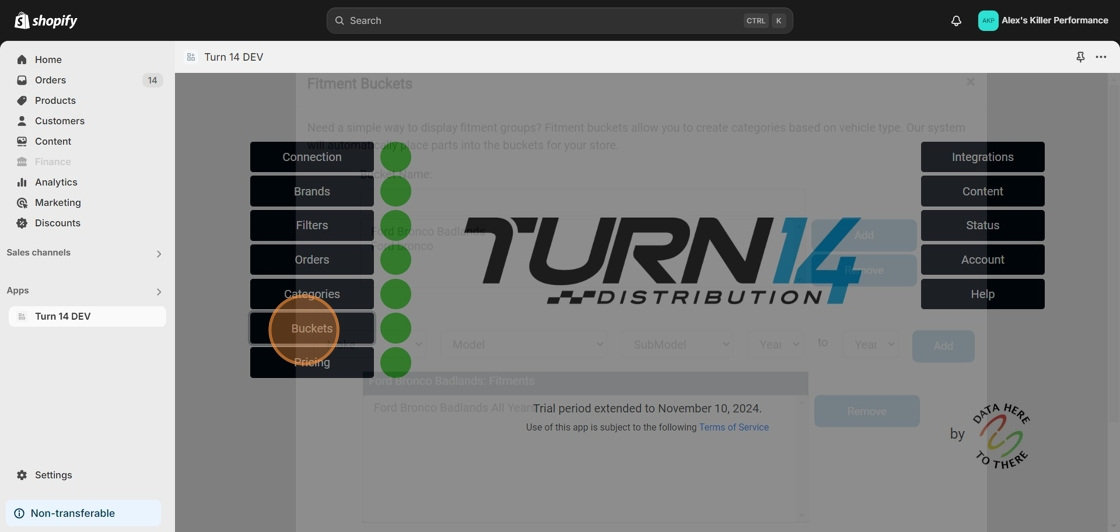Click the Settings gear icon
Viewport: 1120px width, 532px height.
(x=22, y=475)
